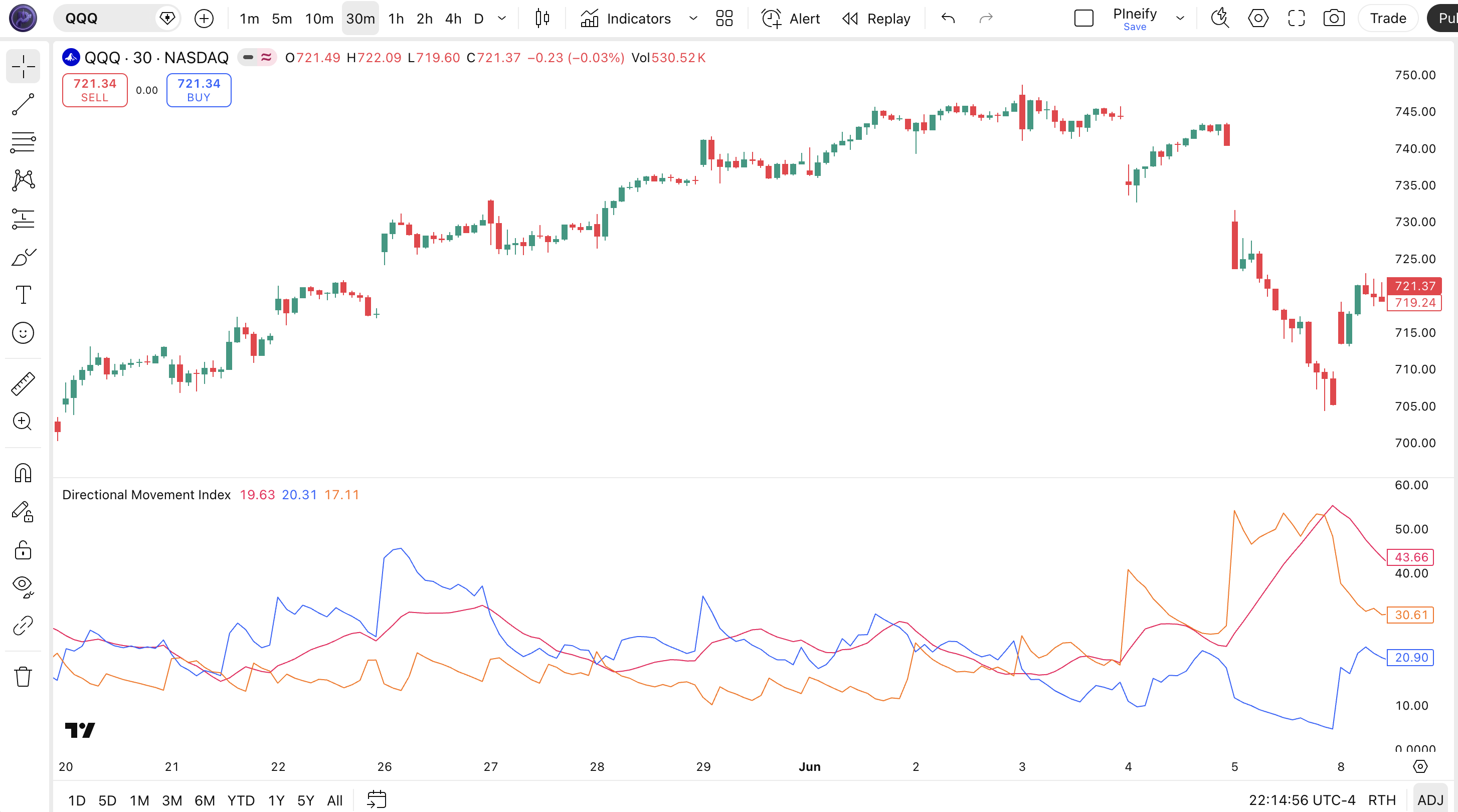Toggle ADJ adjusted data
1458x812 pixels.
1430,800
